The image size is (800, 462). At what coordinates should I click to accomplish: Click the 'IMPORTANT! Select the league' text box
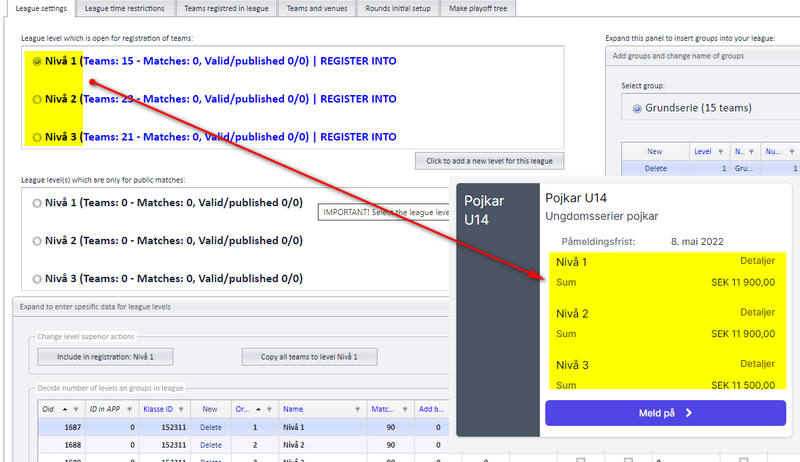tap(384, 212)
